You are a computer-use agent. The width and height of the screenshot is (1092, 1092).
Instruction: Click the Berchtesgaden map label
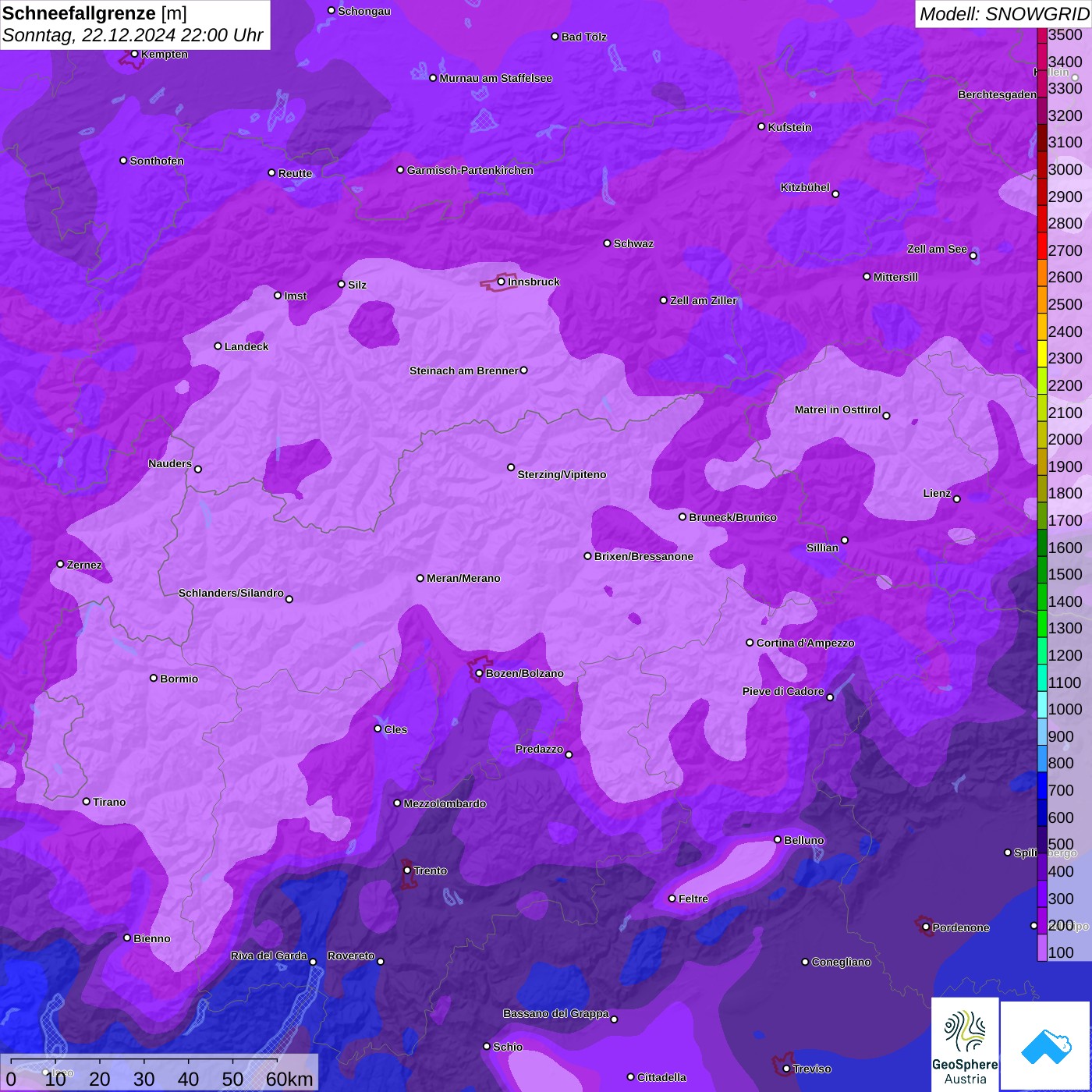(997, 94)
